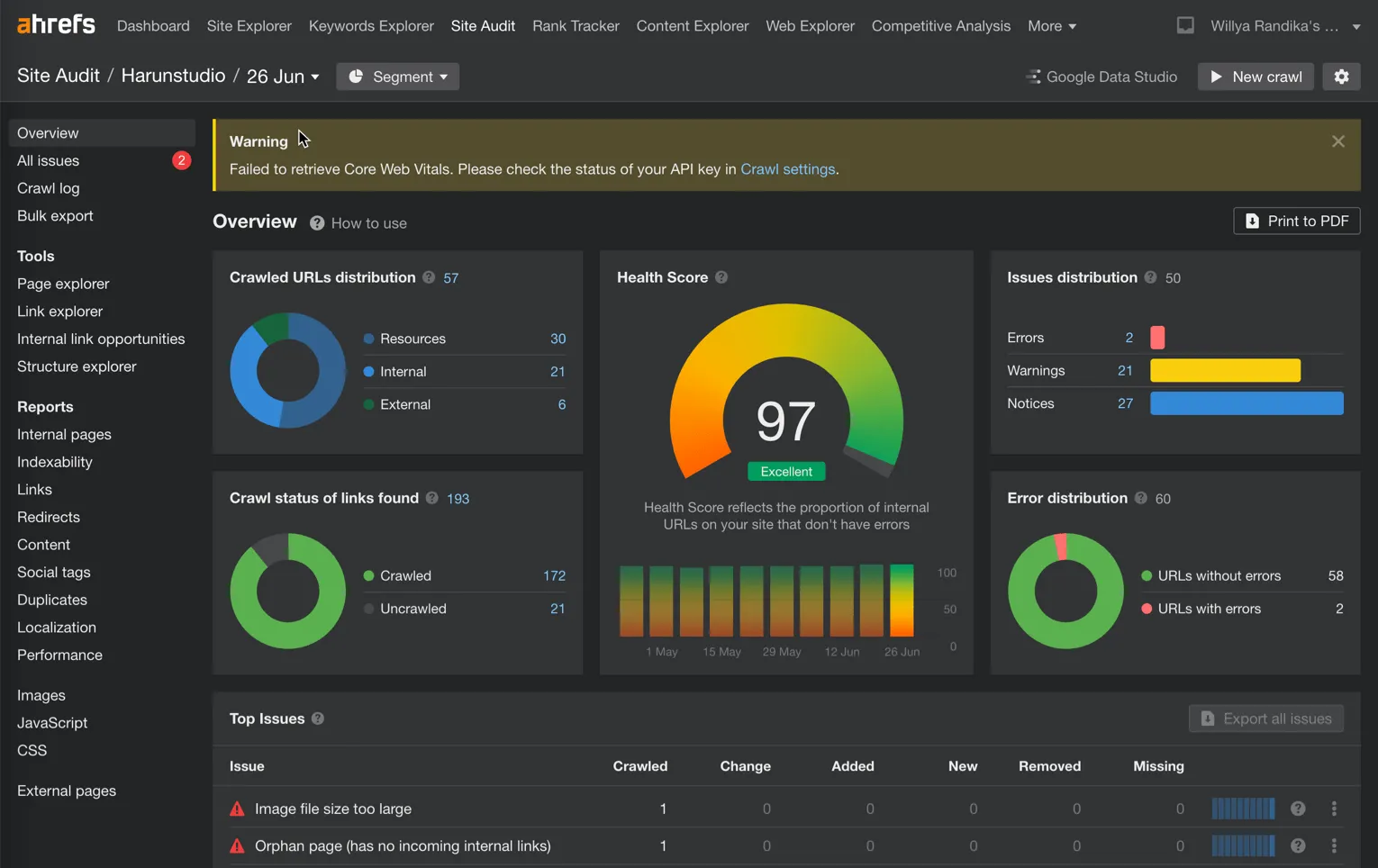Click the yellow Warnings bar
The width and height of the screenshot is (1378, 868).
click(1225, 370)
